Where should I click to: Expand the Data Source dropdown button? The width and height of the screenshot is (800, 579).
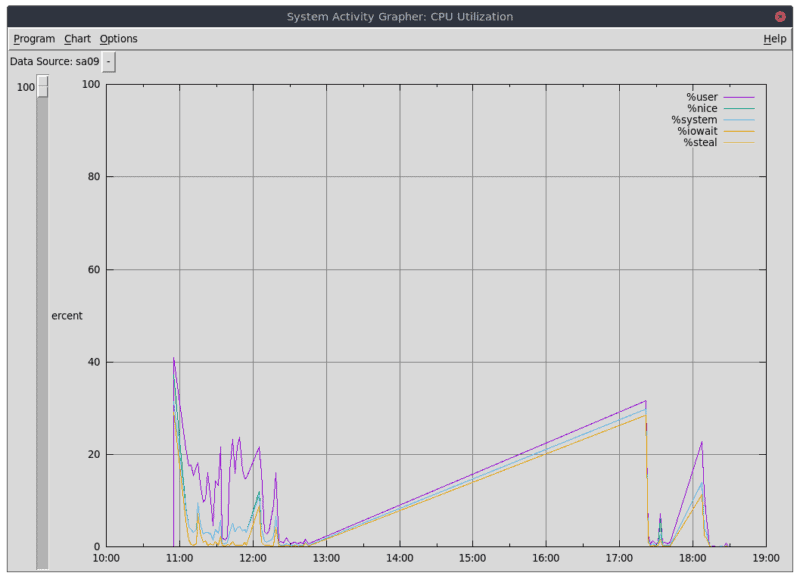(109, 62)
